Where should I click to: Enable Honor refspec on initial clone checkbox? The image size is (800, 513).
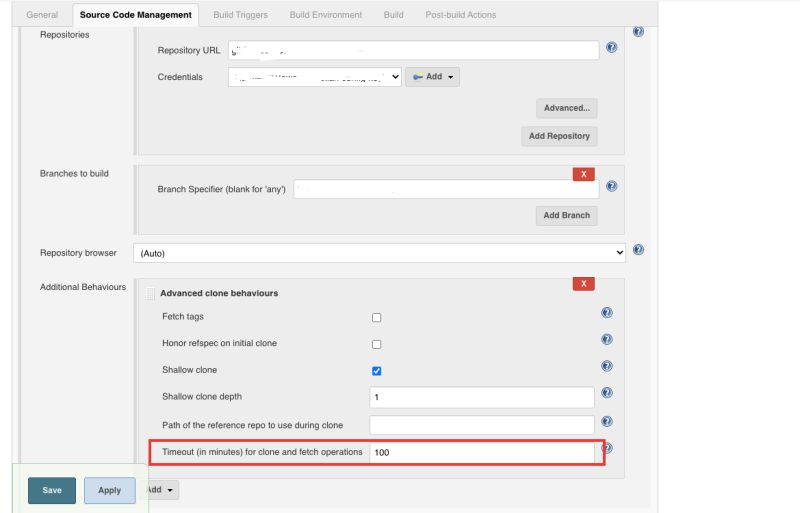point(377,345)
